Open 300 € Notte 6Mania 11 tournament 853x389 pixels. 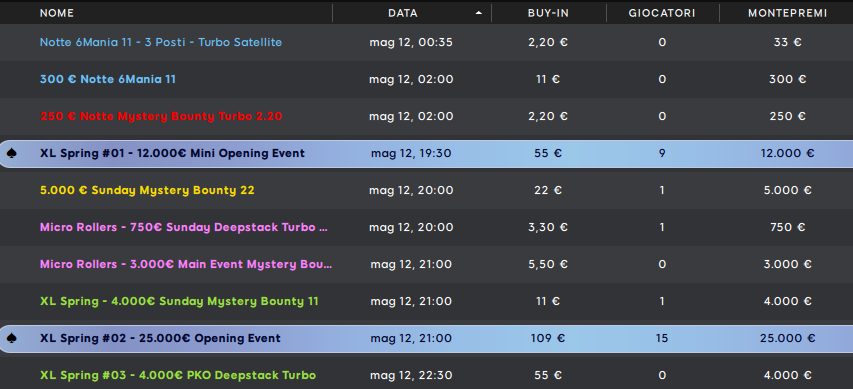pos(108,79)
